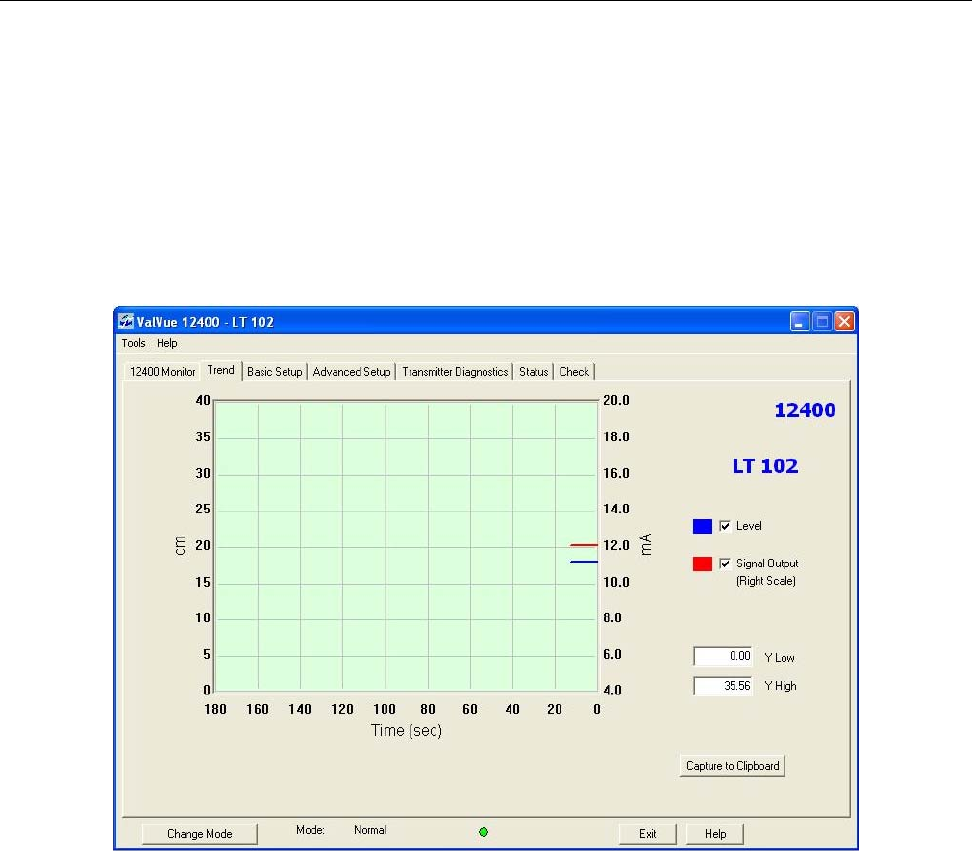This screenshot has width=972, height=851.
Task: Click the Time (sec) axis label
Action: click(x=407, y=731)
